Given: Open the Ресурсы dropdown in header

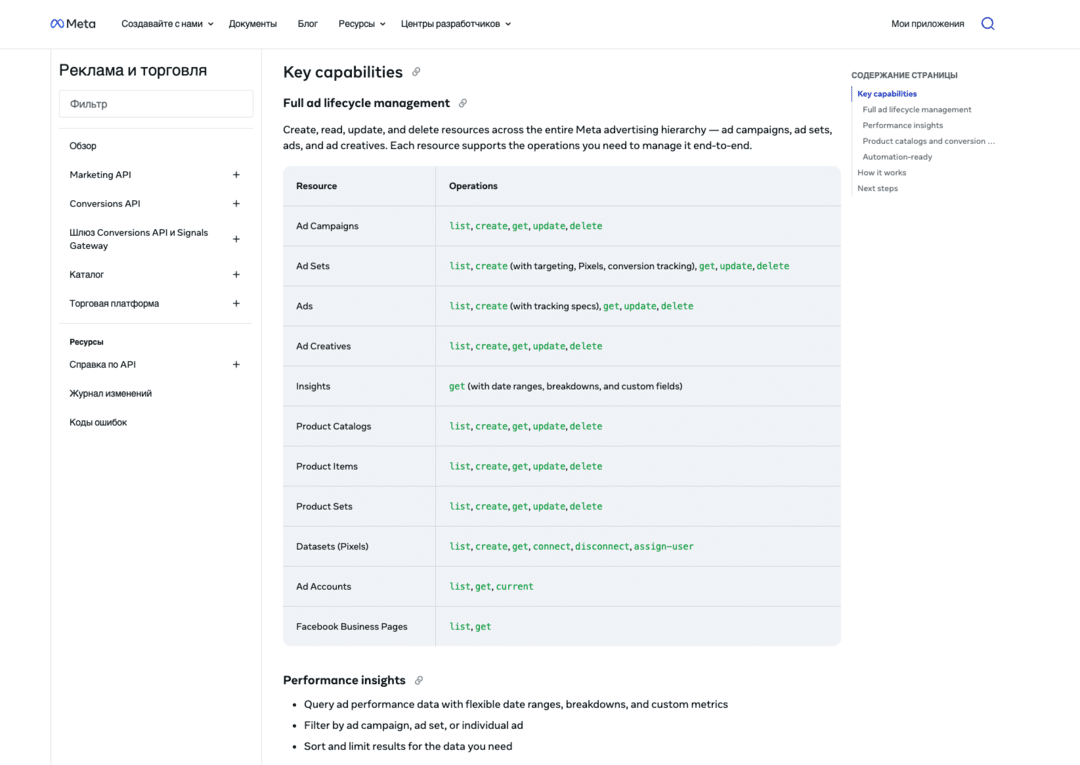Looking at the screenshot, I should [362, 24].
